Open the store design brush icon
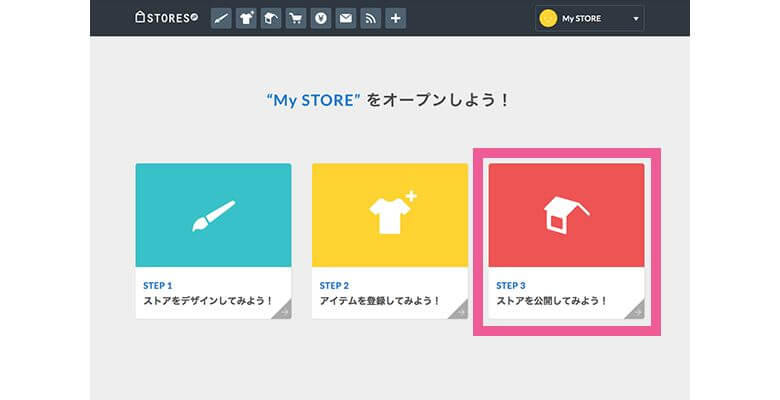Viewport: 780px width, 400px height. 221,18
